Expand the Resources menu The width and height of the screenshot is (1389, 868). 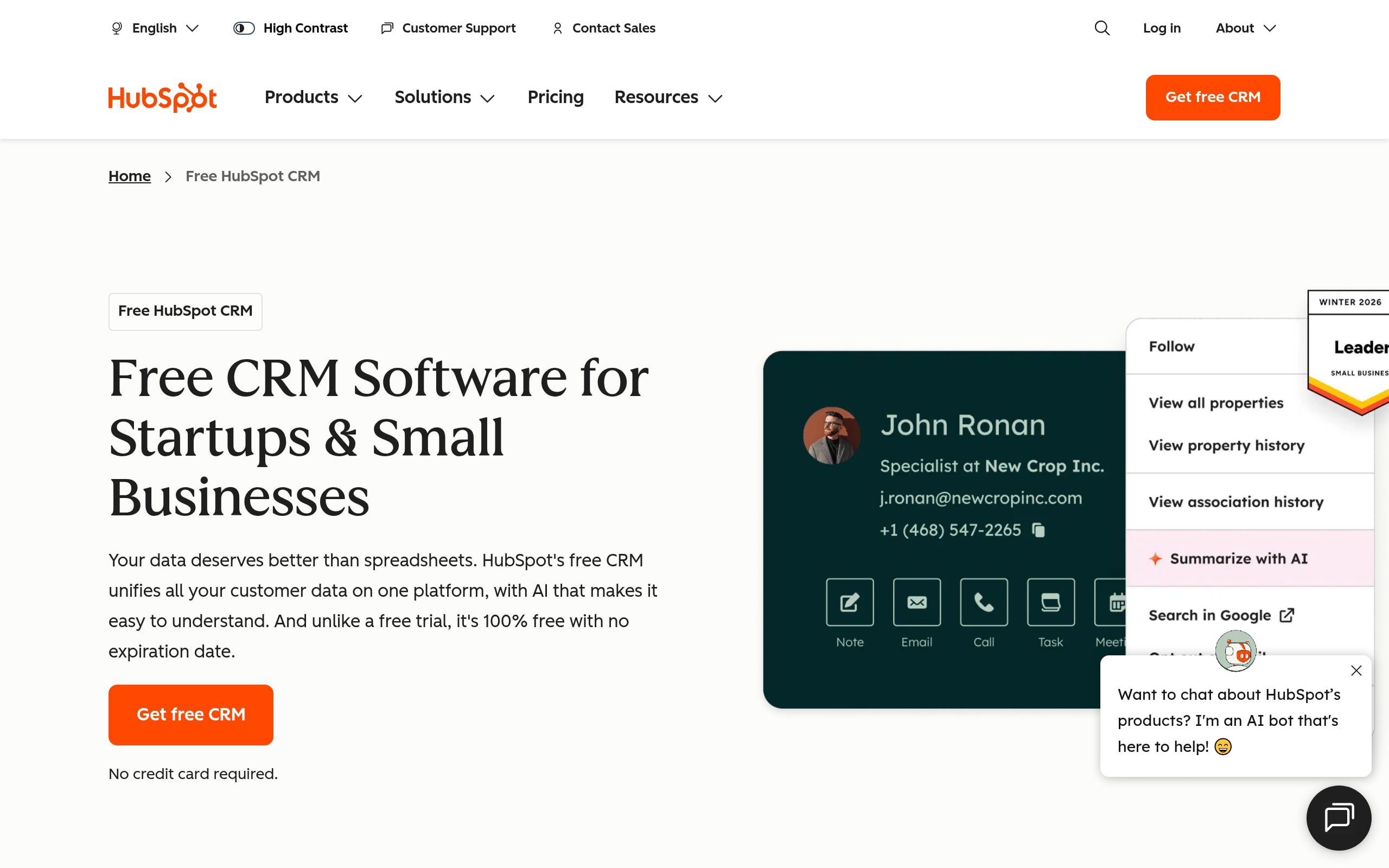667,97
